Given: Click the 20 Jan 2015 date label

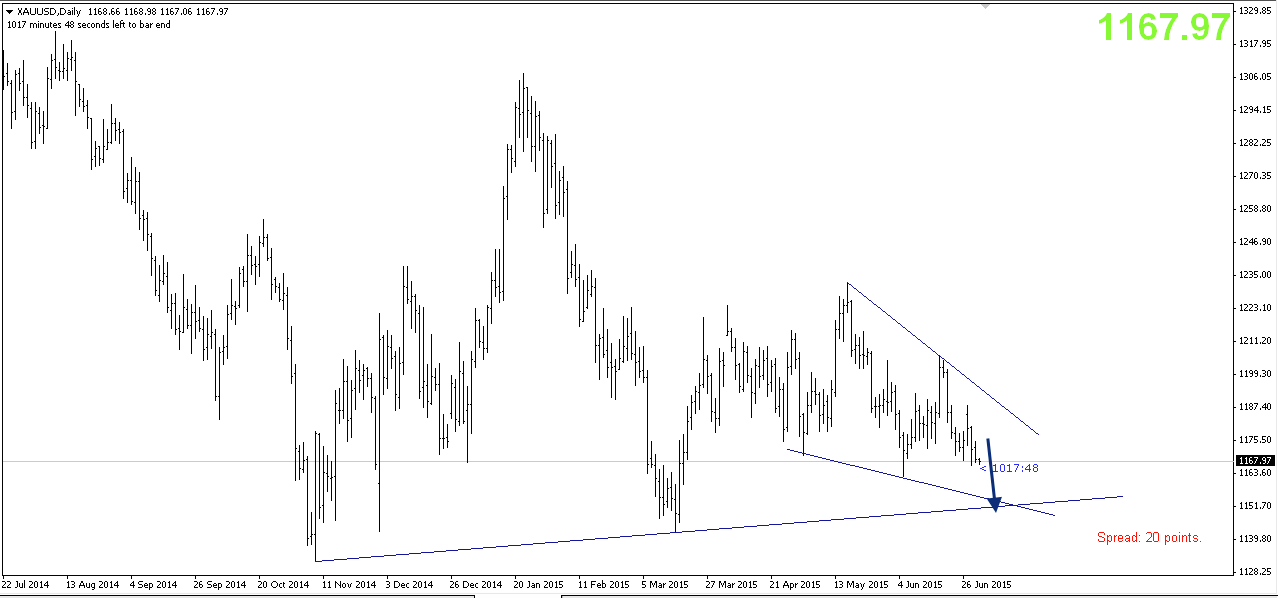Looking at the screenshot, I should [539, 583].
